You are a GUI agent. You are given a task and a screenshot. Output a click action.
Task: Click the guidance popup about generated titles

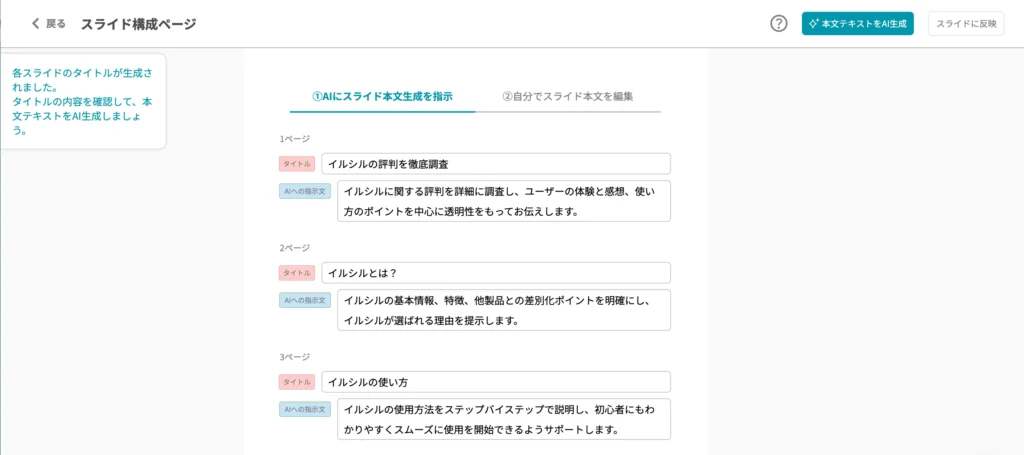82,101
